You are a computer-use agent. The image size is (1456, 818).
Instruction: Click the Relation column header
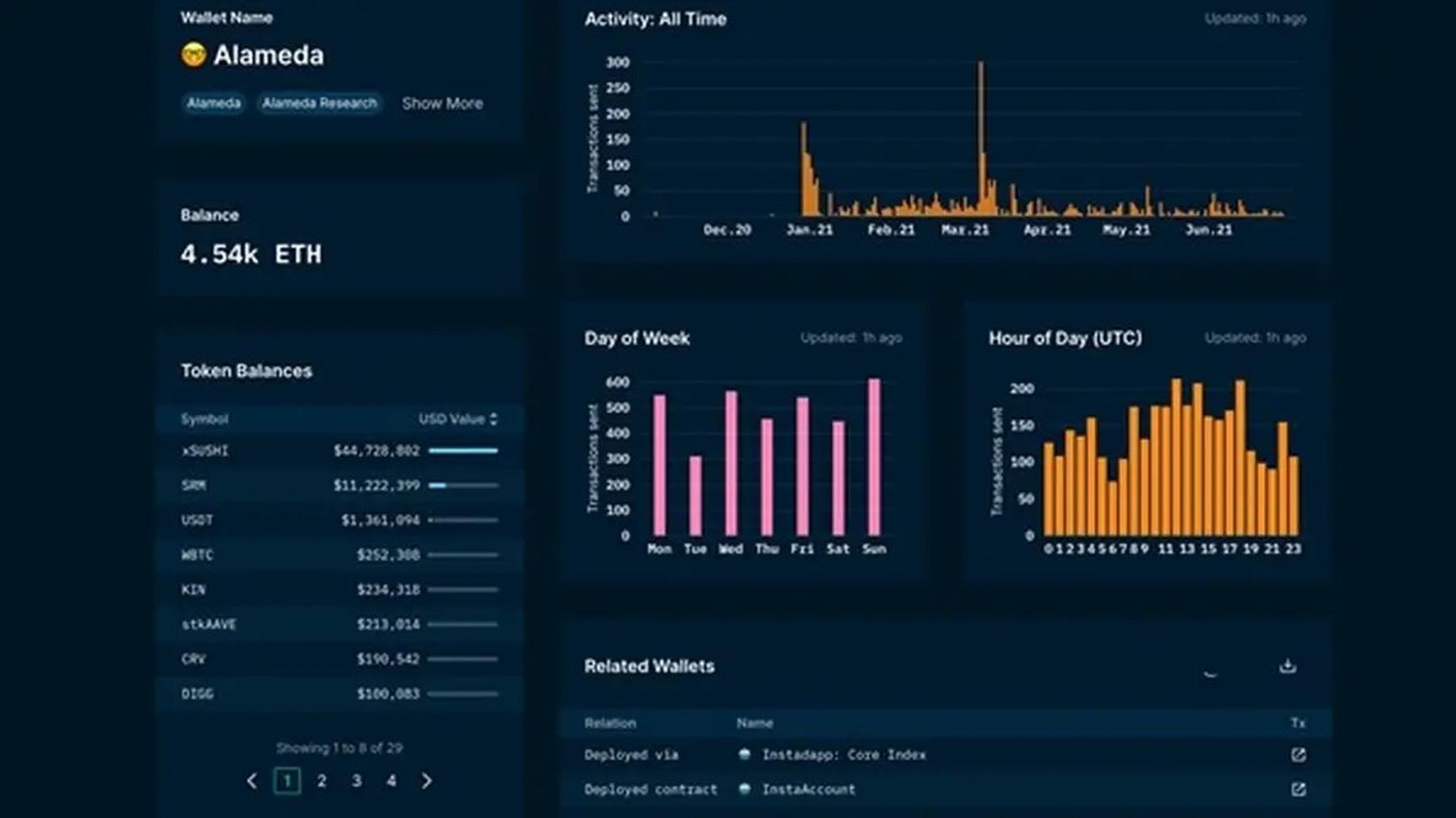pyautogui.click(x=610, y=723)
